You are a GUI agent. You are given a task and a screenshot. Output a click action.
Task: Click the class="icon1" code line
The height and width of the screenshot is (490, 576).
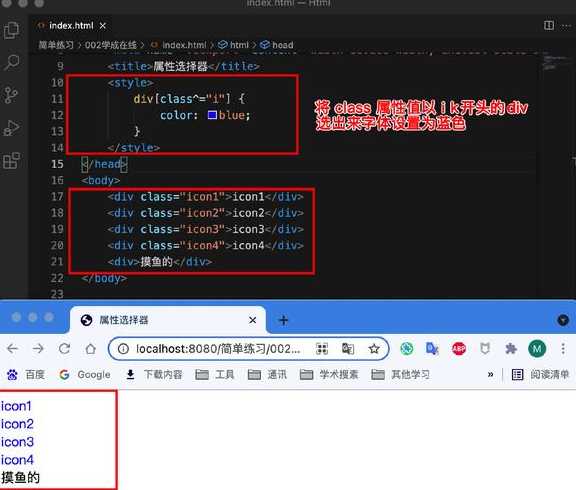pyautogui.click(x=206, y=197)
